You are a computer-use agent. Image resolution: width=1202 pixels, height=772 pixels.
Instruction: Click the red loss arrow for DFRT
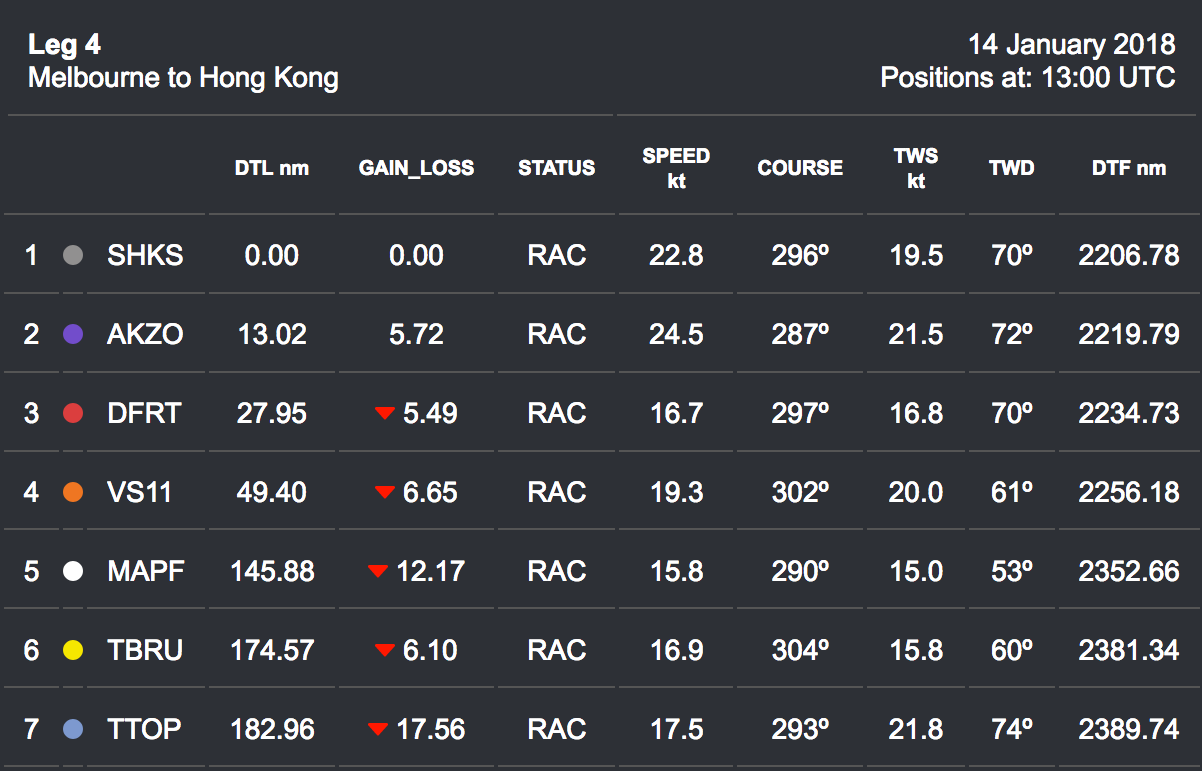(385, 413)
